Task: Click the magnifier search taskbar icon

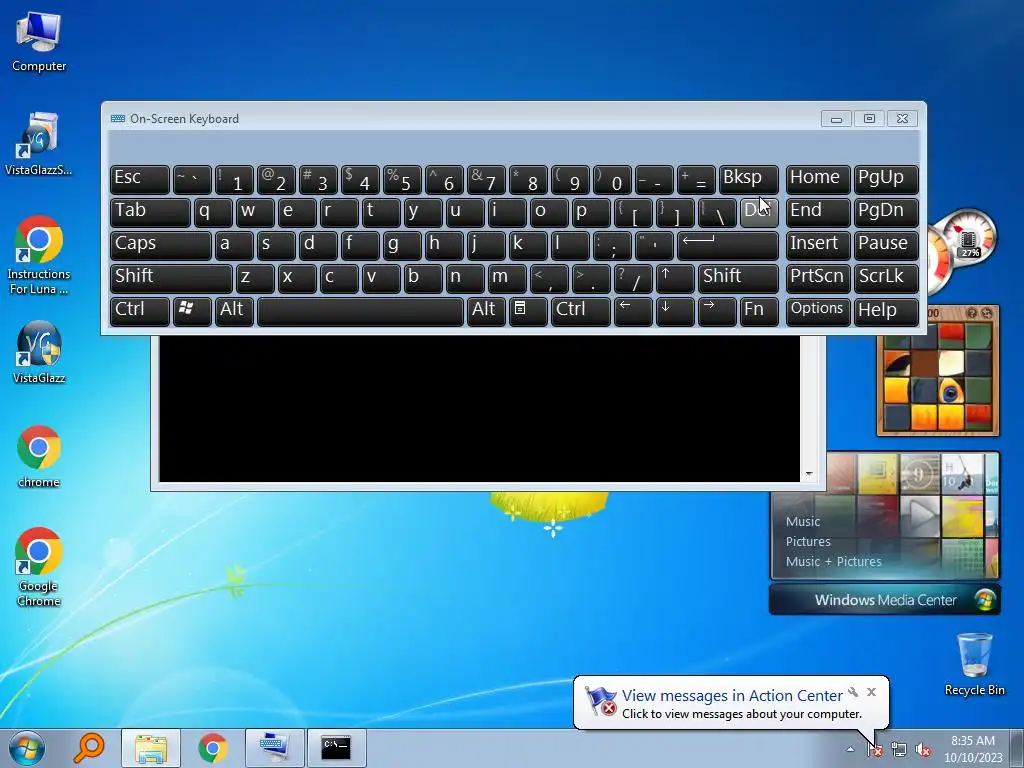Action: coord(89,748)
